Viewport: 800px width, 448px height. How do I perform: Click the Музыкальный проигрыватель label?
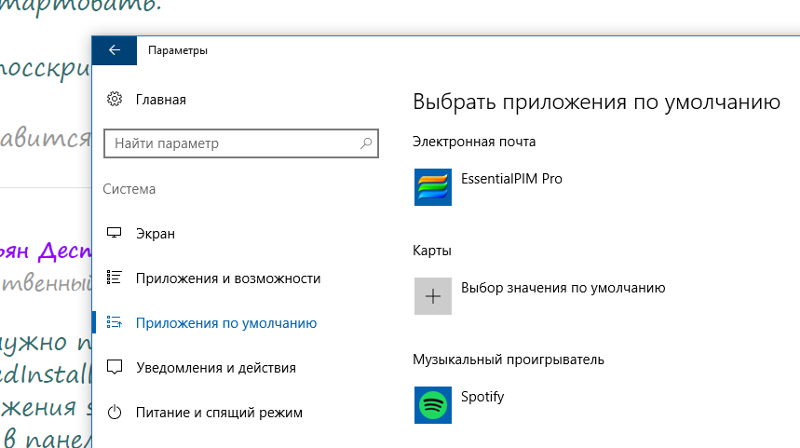tap(508, 360)
